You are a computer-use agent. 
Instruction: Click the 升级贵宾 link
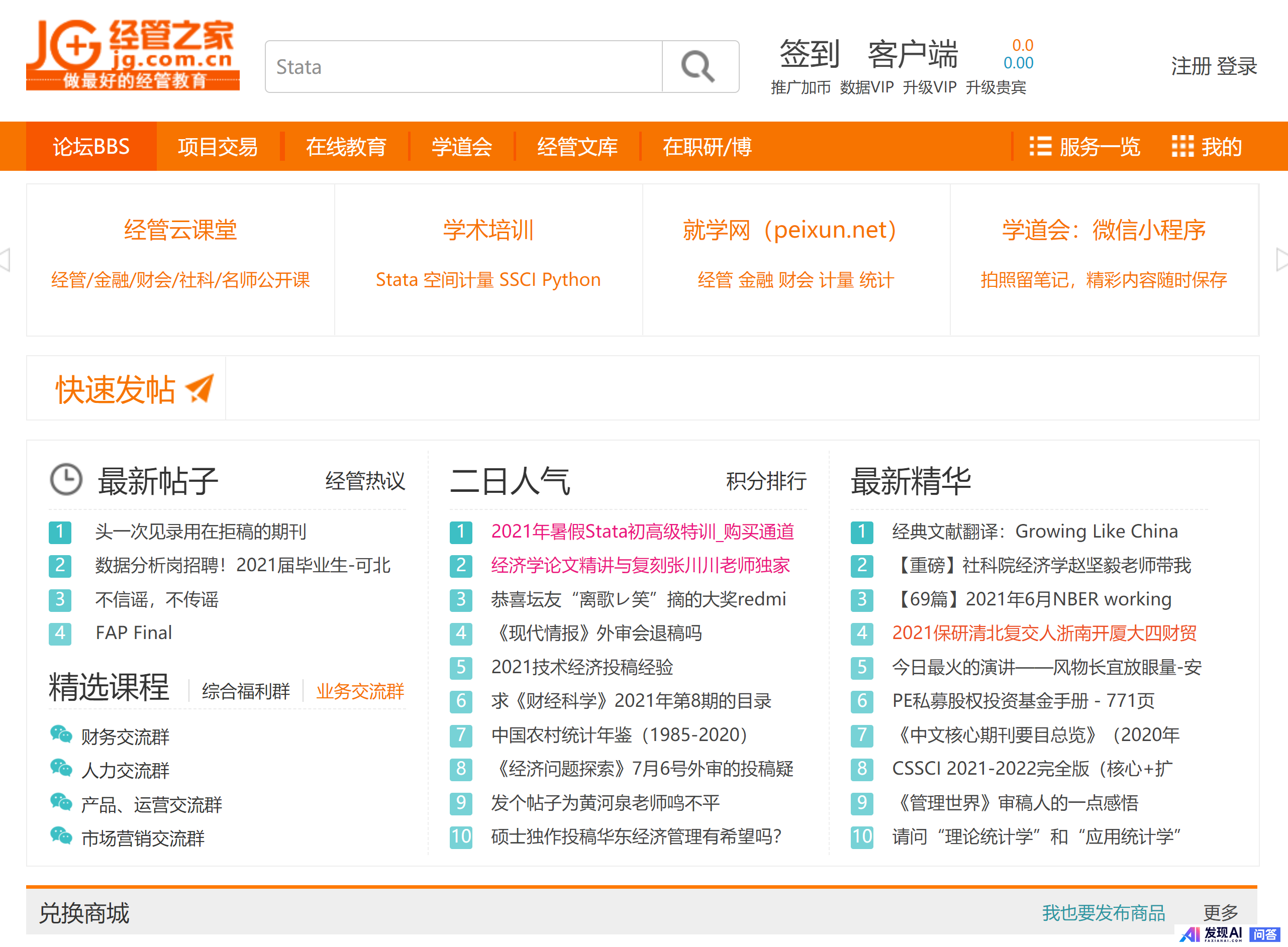point(996,87)
